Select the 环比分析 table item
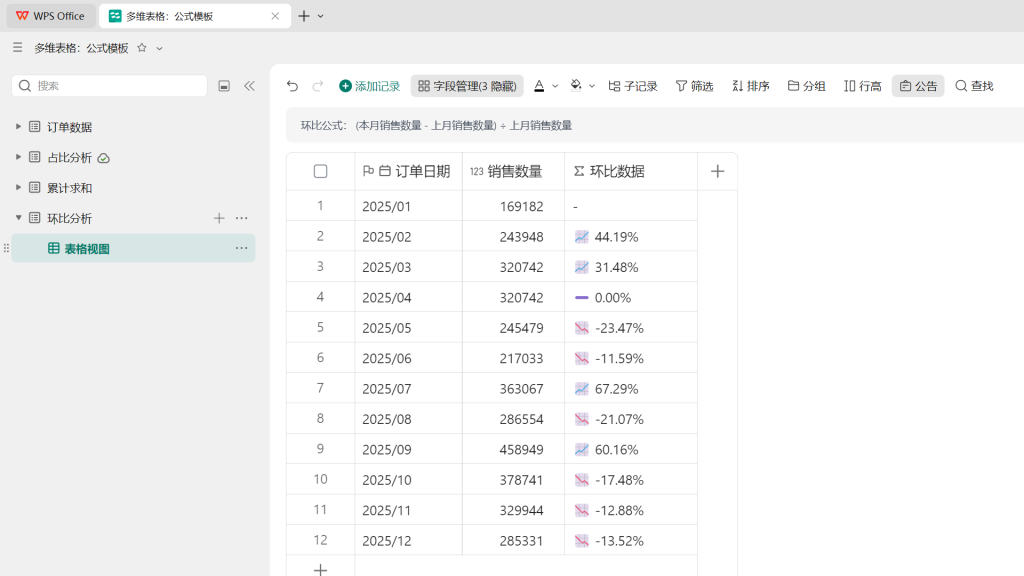Viewport: 1024px width, 576px height. [x=69, y=218]
